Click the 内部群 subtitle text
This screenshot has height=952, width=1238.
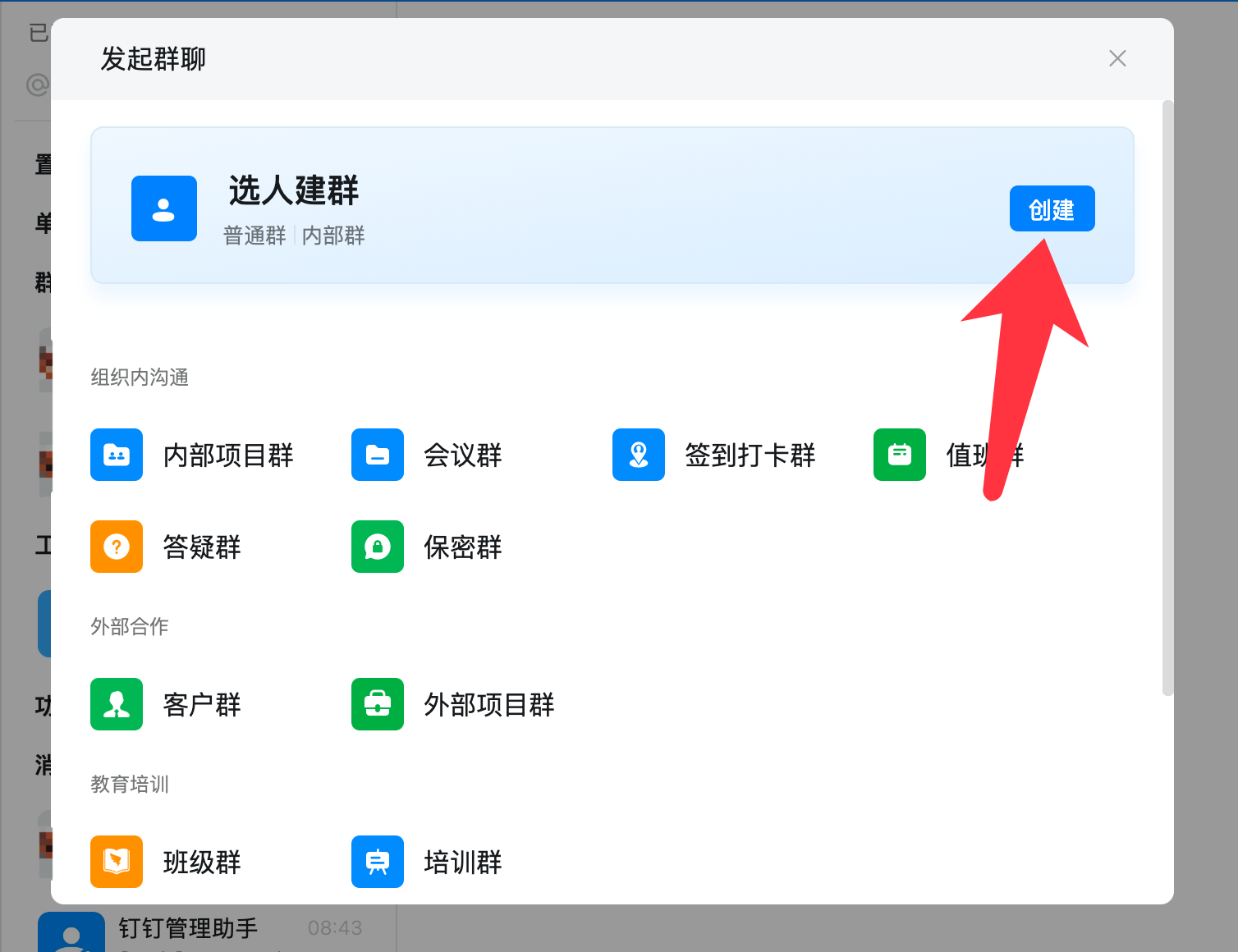pyautogui.click(x=333, y=236)
